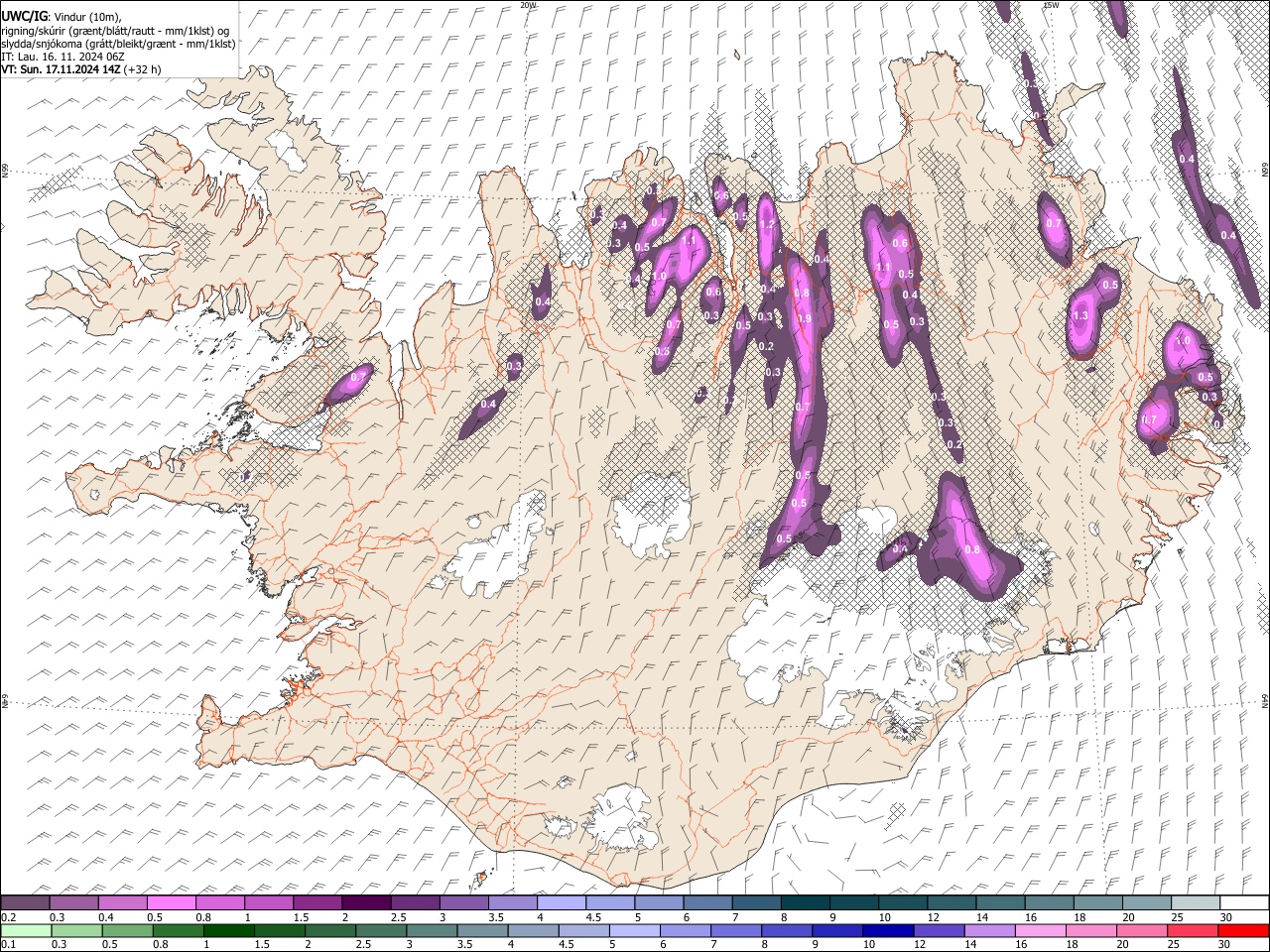Viewport: 1270px width, 952px height.
Task: Pick upper-row legend swatch starting at 8
Action: point(805,903)
